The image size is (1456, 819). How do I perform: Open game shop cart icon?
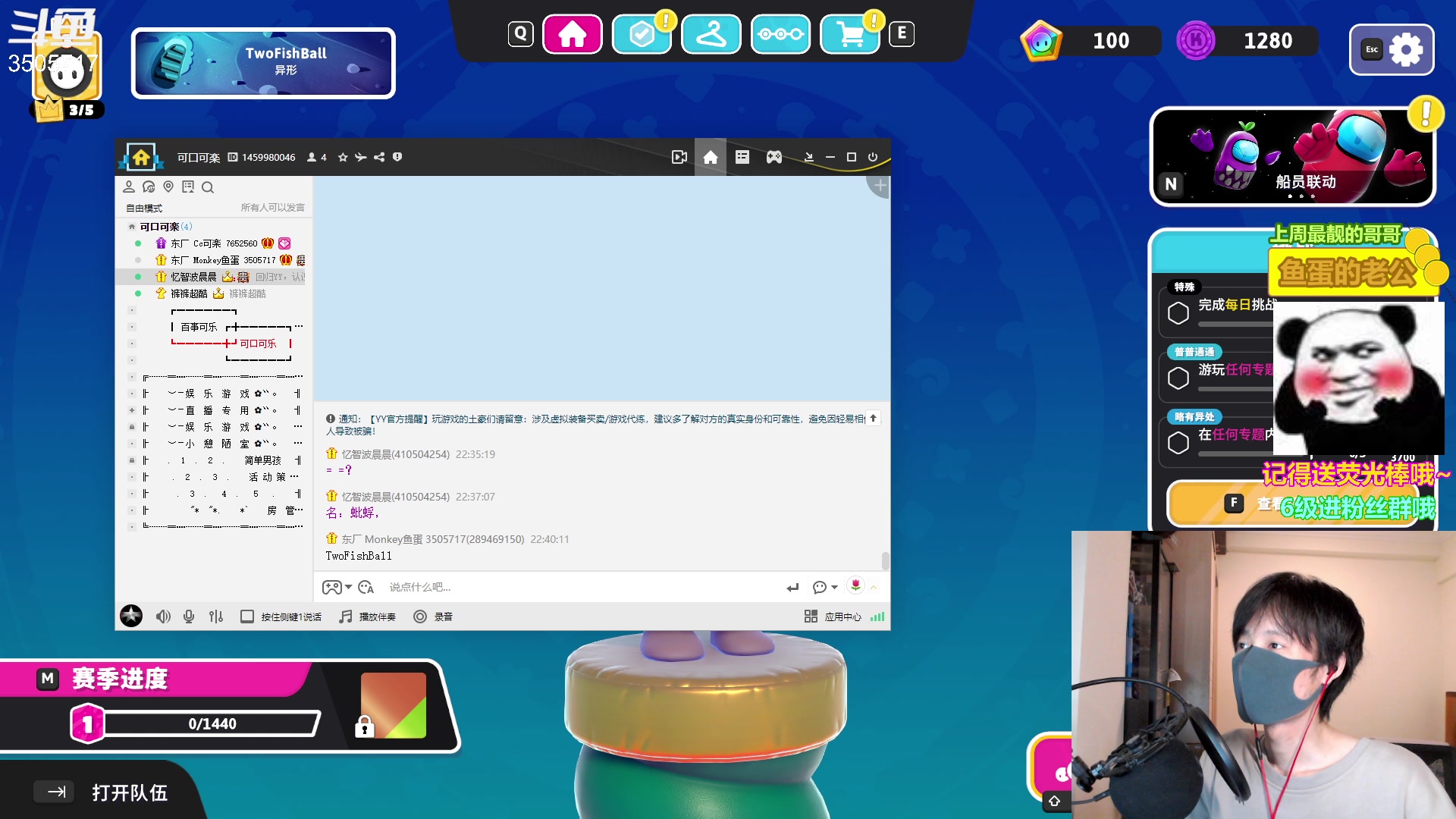pos(850,34)
